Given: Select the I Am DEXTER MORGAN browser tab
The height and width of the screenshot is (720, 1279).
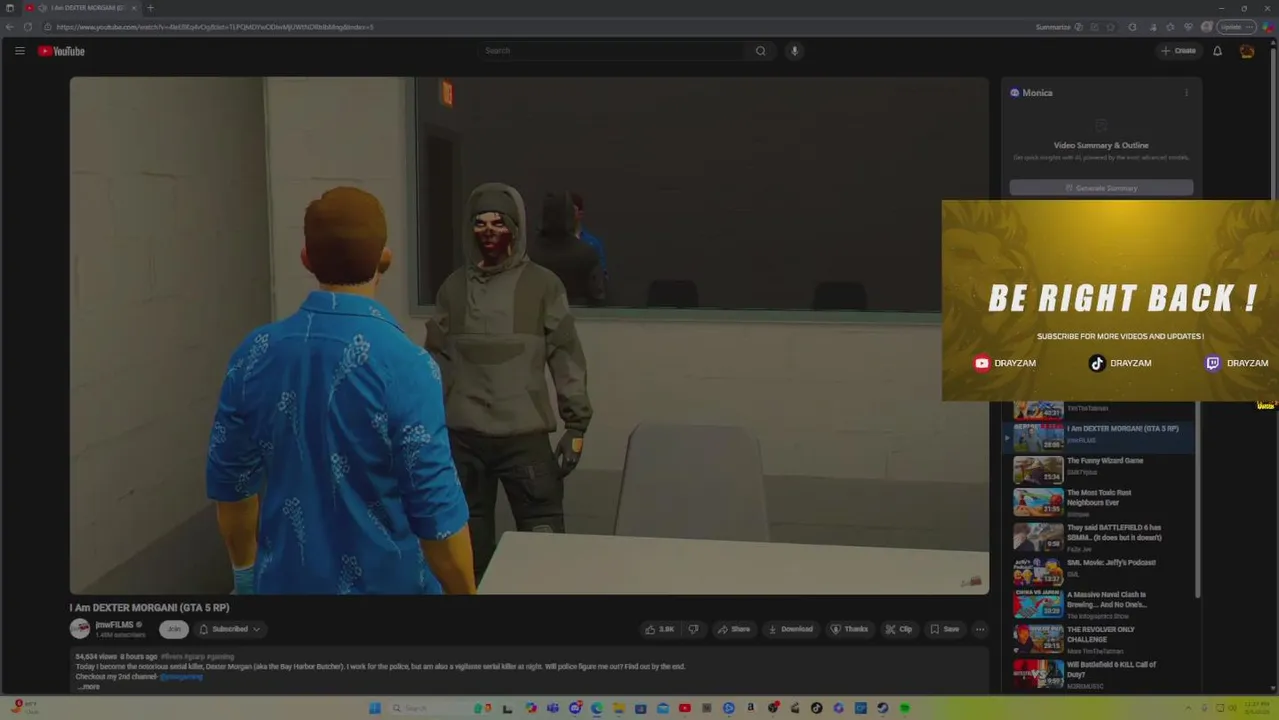Looking at the screenshot, I should (82, 8).
